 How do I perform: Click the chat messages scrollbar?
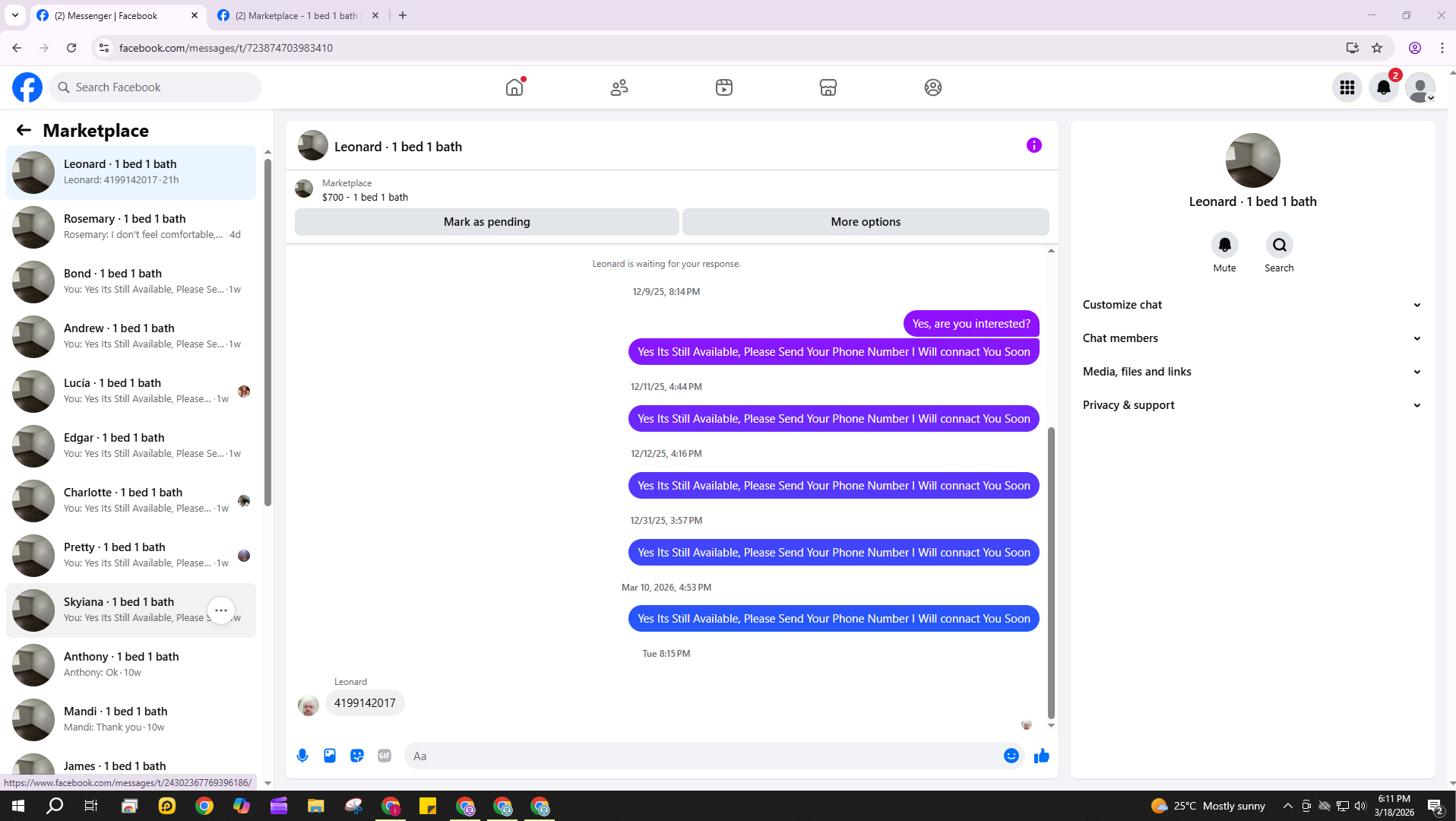pyautogui.click(x=1051, y=572)
